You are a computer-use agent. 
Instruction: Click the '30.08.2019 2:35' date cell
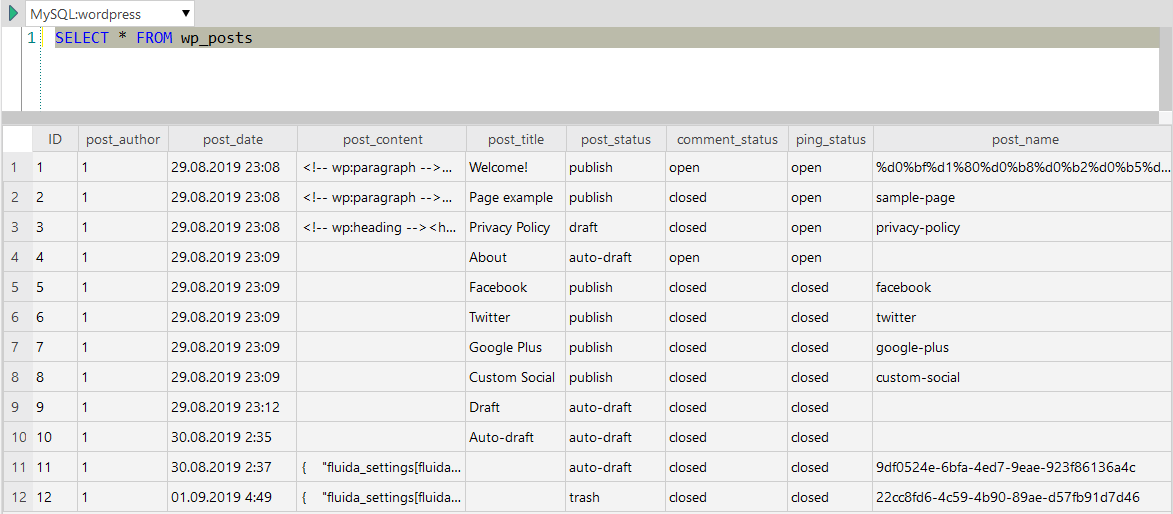click(233, 437)
